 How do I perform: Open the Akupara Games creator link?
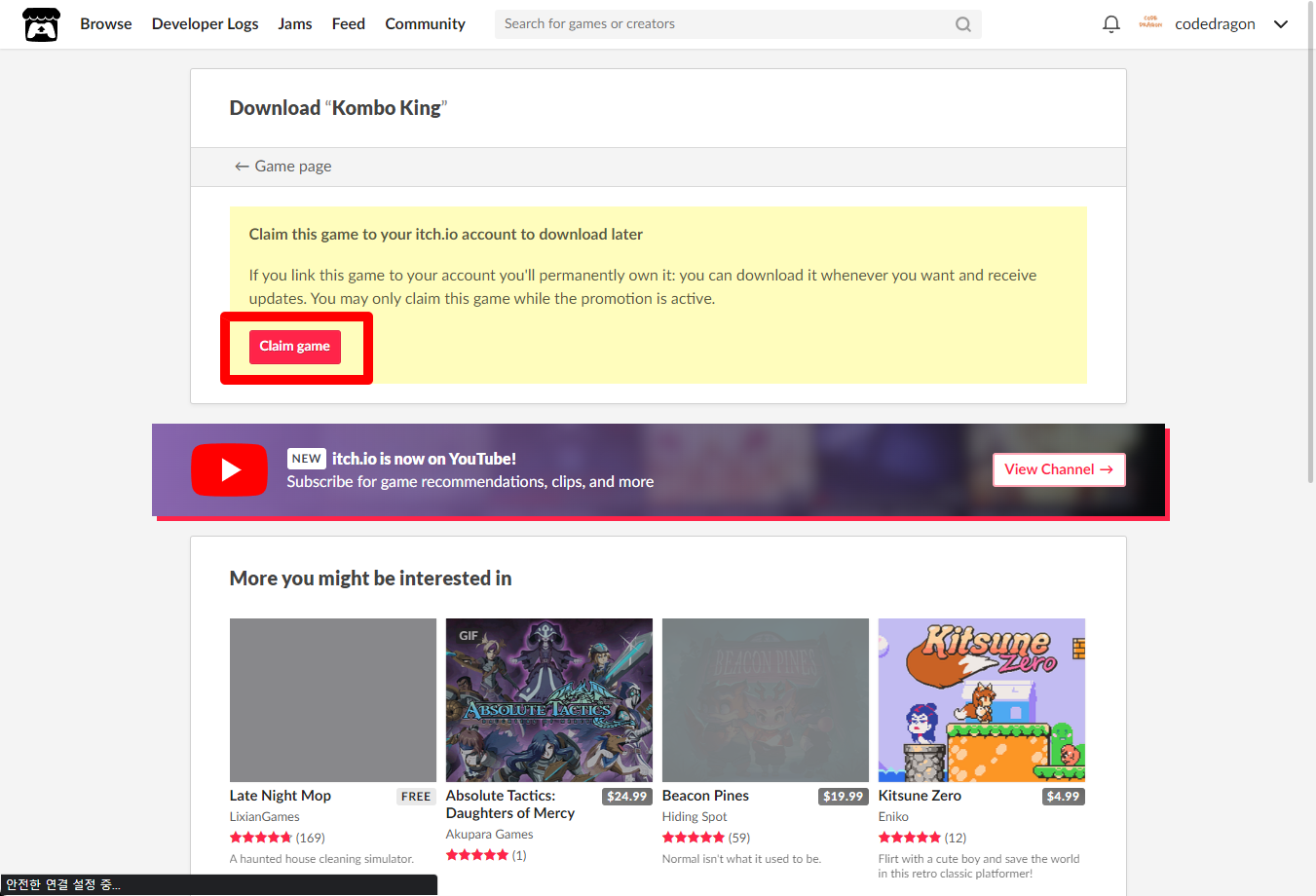coord(490,835)
